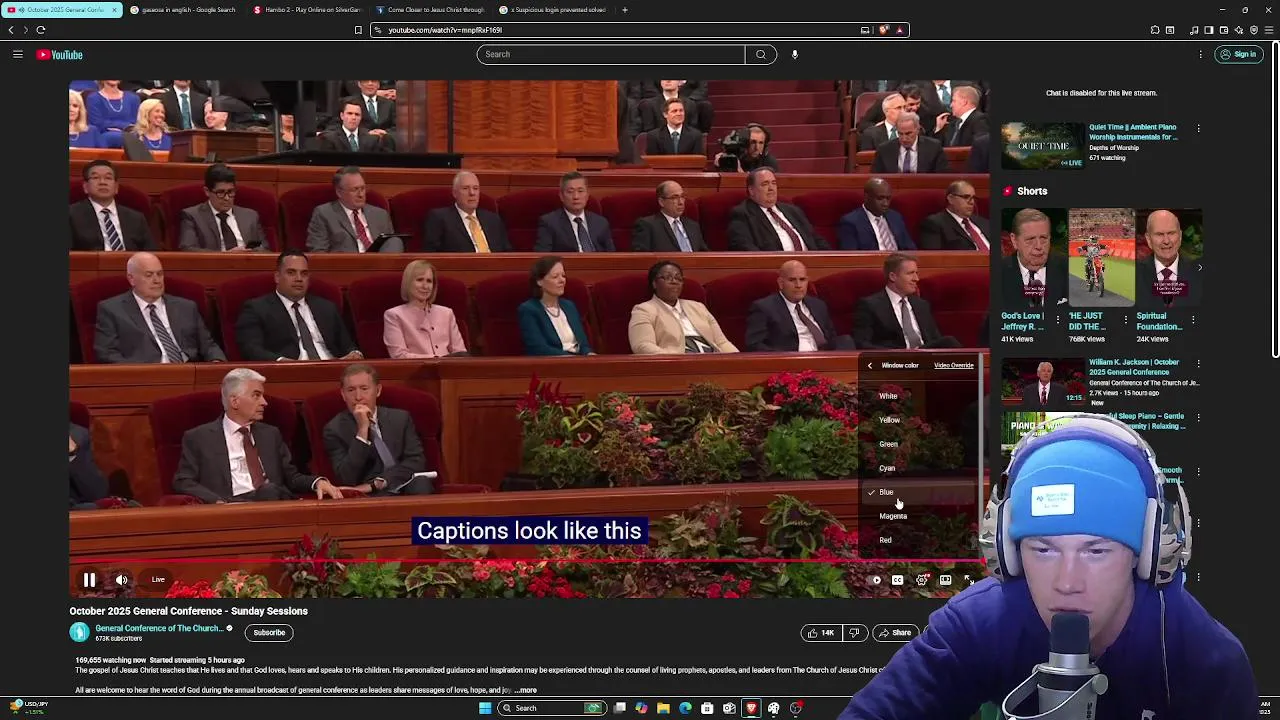Image resolution: width=1280 pixels, height=720 pixels.
Task: Go to YouTube home via the logo
Action: tap(60, 54)
